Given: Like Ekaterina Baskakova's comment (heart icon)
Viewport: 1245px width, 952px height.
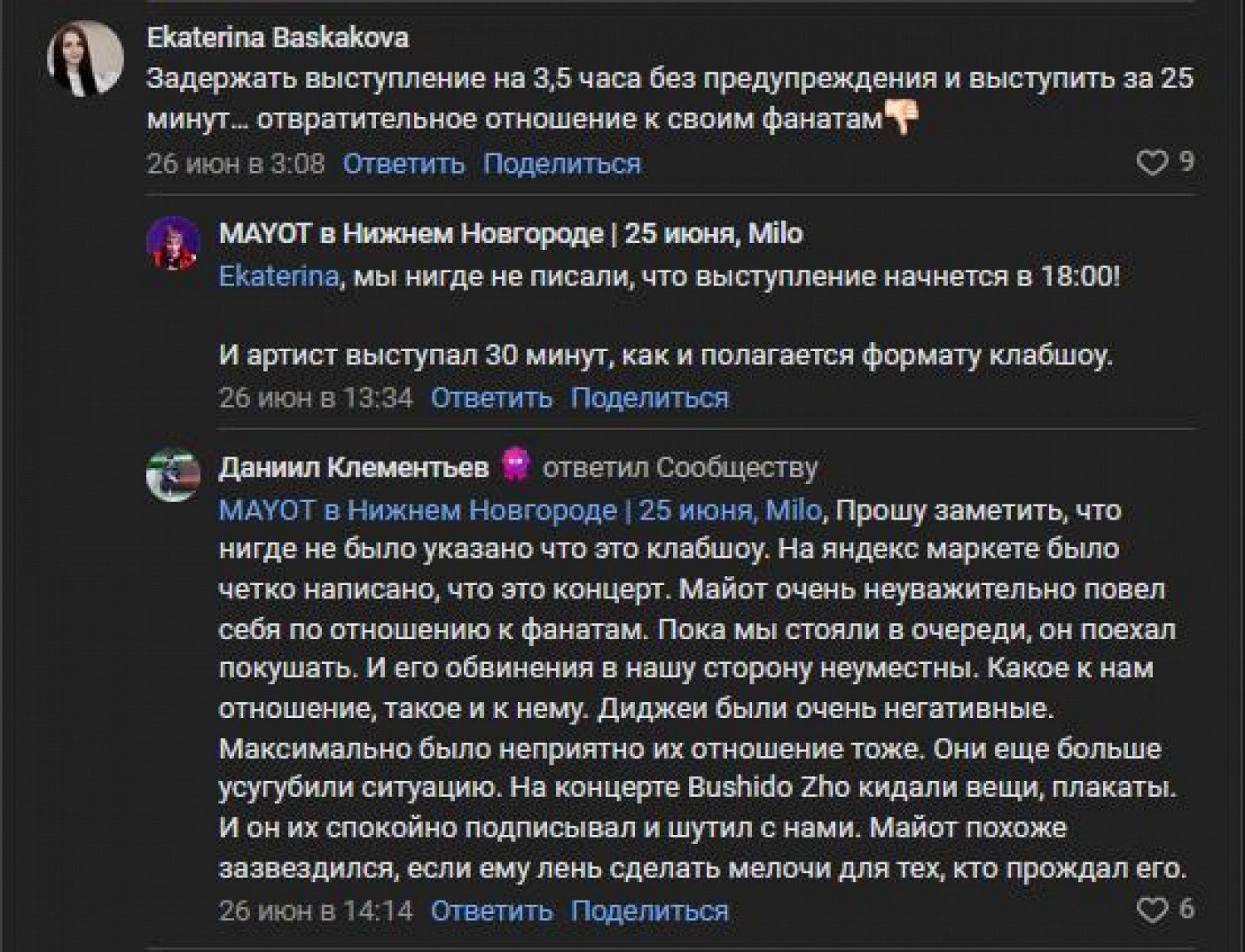Looking at the screenshot, I should [1151, 163].
